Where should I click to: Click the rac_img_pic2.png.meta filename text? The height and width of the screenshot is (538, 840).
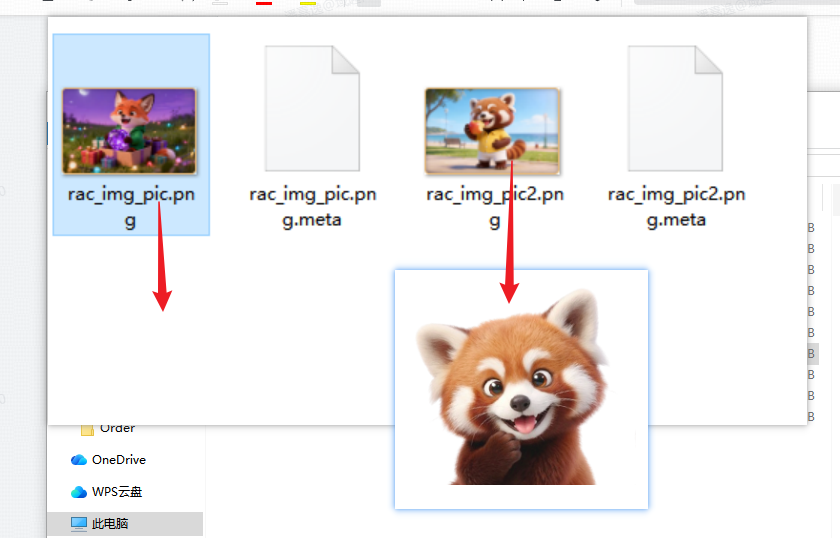pos(676,207)
